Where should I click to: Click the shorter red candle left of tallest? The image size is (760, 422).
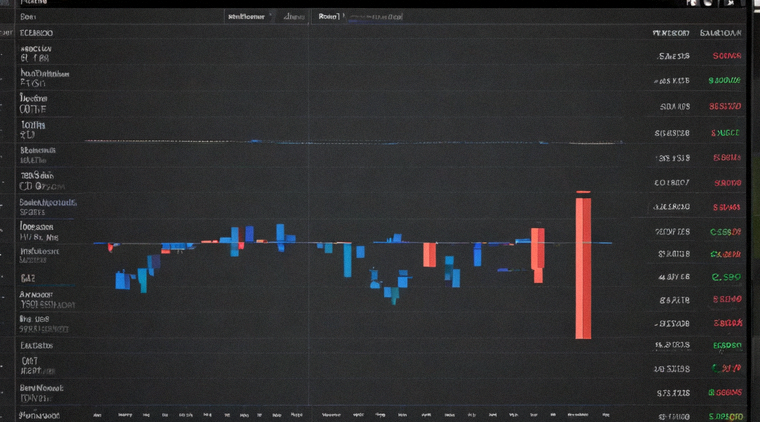click(538, 255)
